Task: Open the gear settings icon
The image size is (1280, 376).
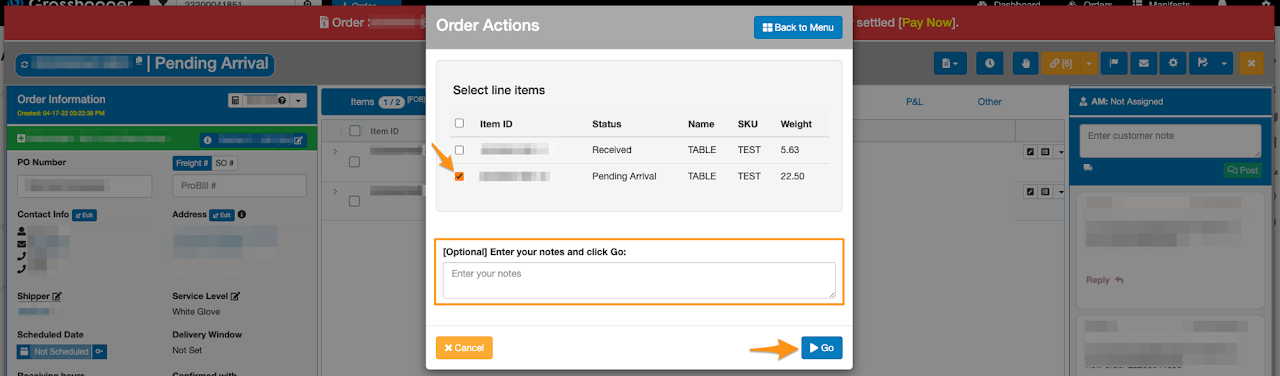Action: [1173, 63]
